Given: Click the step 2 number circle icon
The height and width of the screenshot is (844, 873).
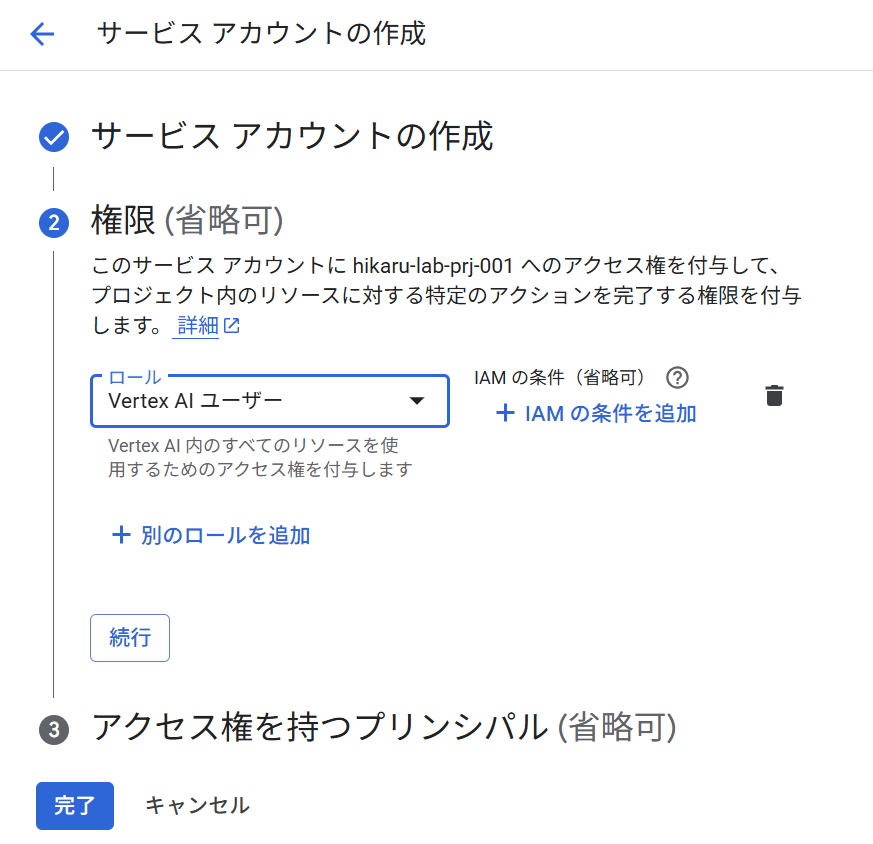Looking at the screenshot, I should click(x=54, y=223).
